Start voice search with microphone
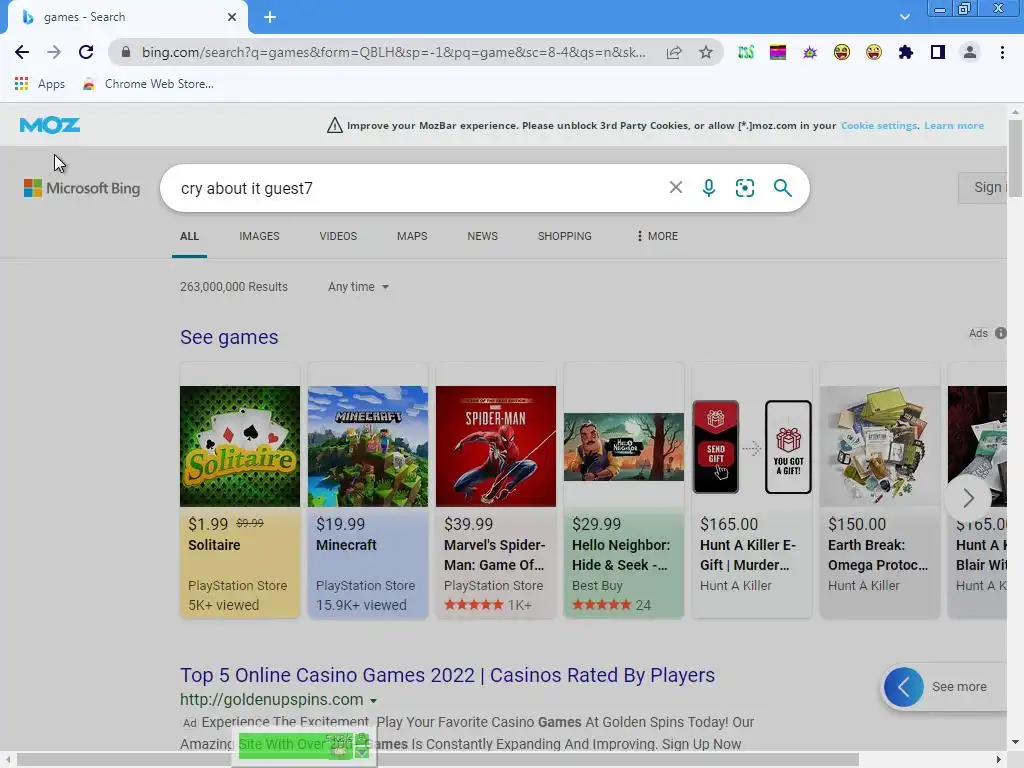1024x768 pixels. coord(709,188)
